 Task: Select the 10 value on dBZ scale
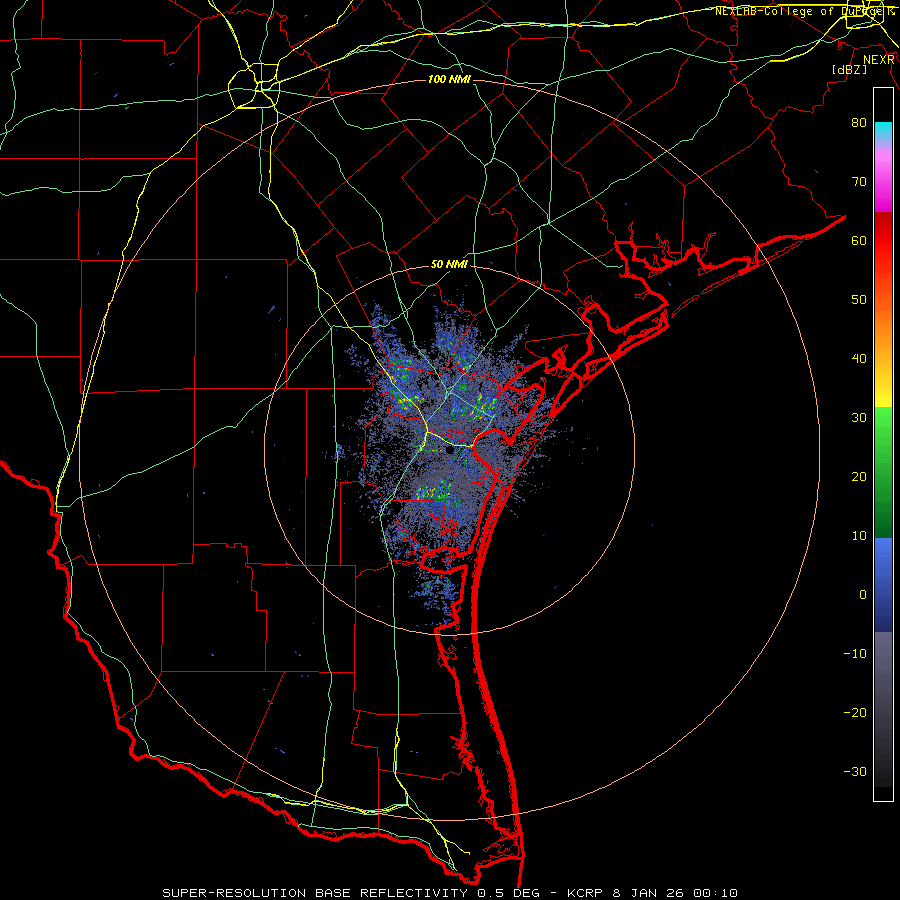(859, 536)
